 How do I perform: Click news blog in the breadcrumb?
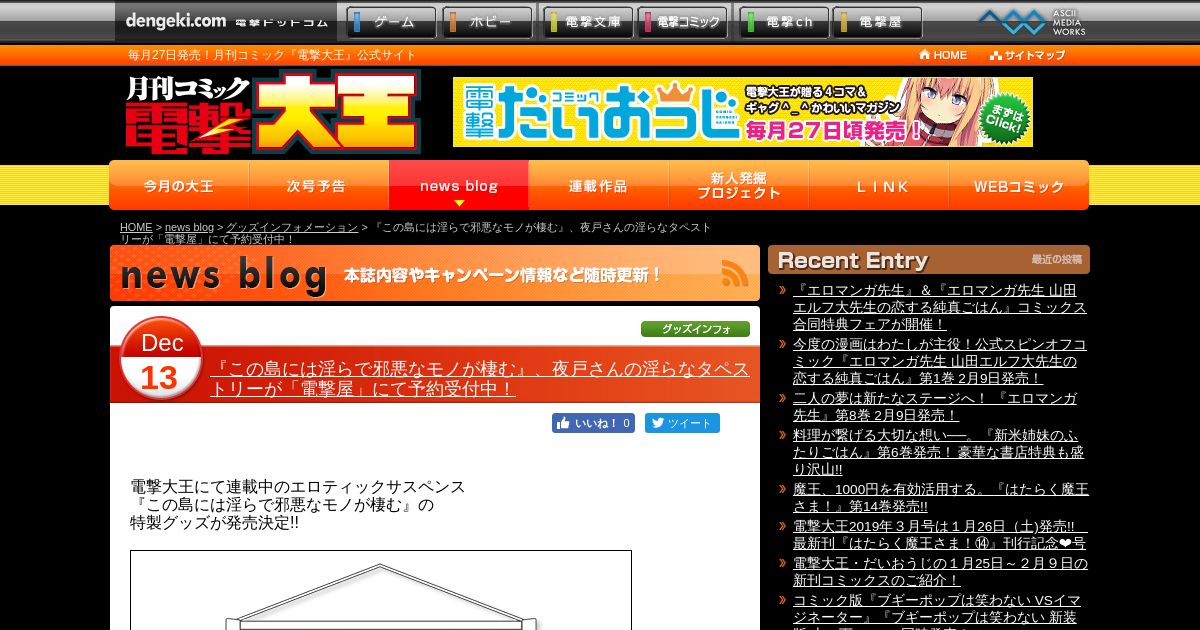click(189, 227)
